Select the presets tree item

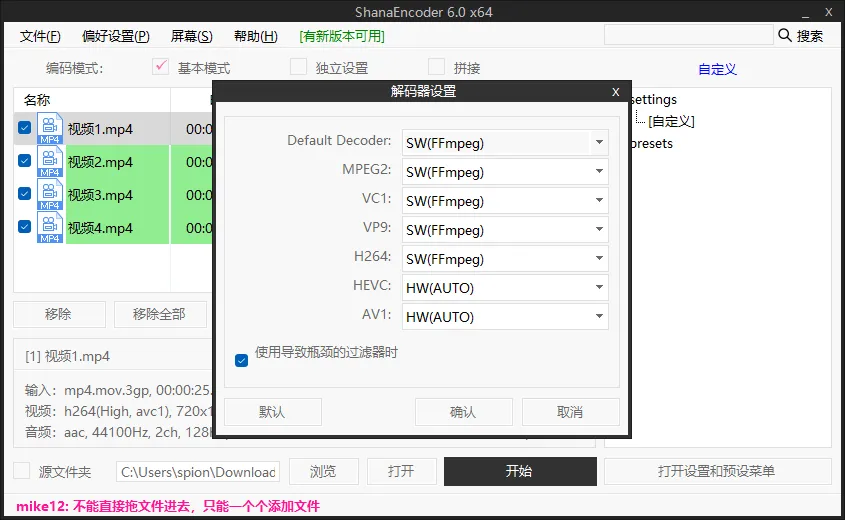pos(652,143)
